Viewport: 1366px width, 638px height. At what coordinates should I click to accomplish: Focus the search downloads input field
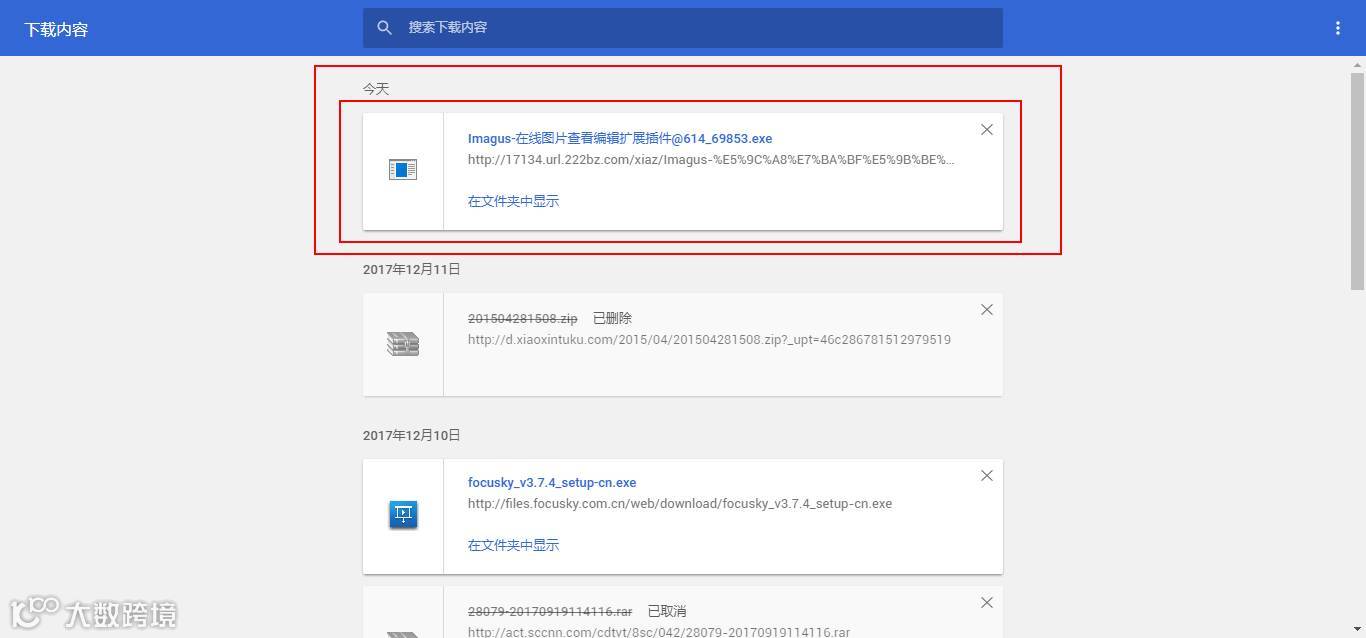[x=682, y=28]
